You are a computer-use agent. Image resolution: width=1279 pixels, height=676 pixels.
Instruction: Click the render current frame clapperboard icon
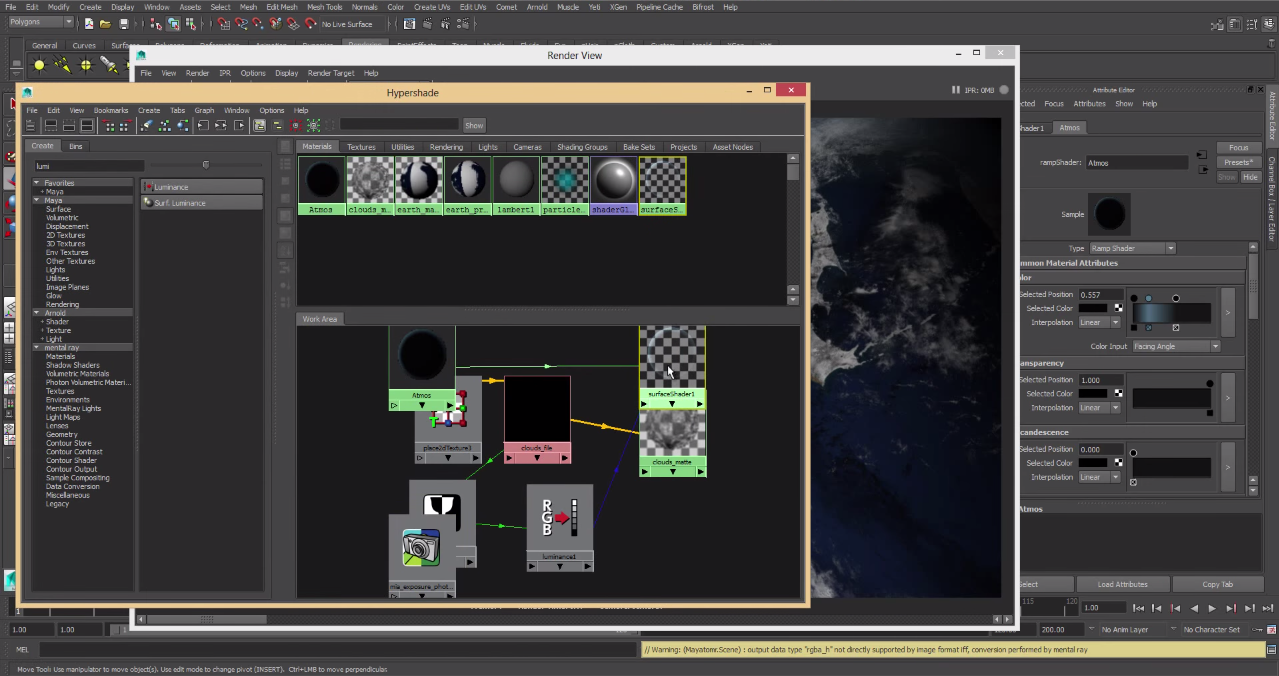428,23
